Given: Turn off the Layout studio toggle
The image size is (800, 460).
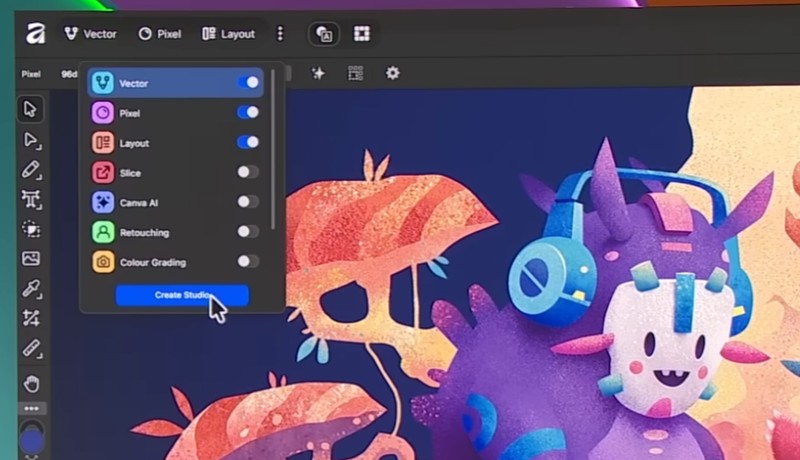Looking at the screenshot, I should tap(248, 142).
